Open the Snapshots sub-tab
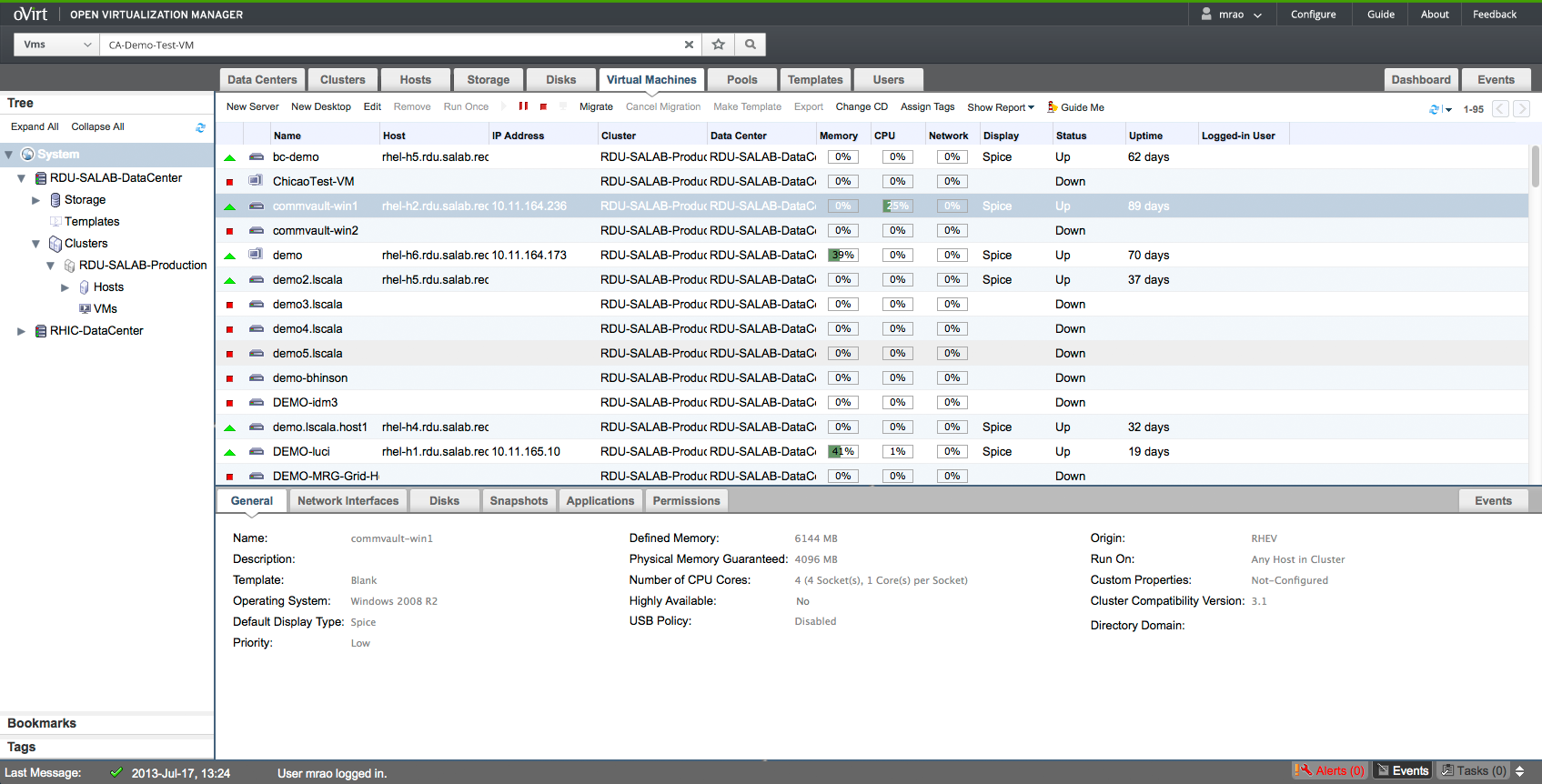1542x784 pixels. [x=519, y=501]
